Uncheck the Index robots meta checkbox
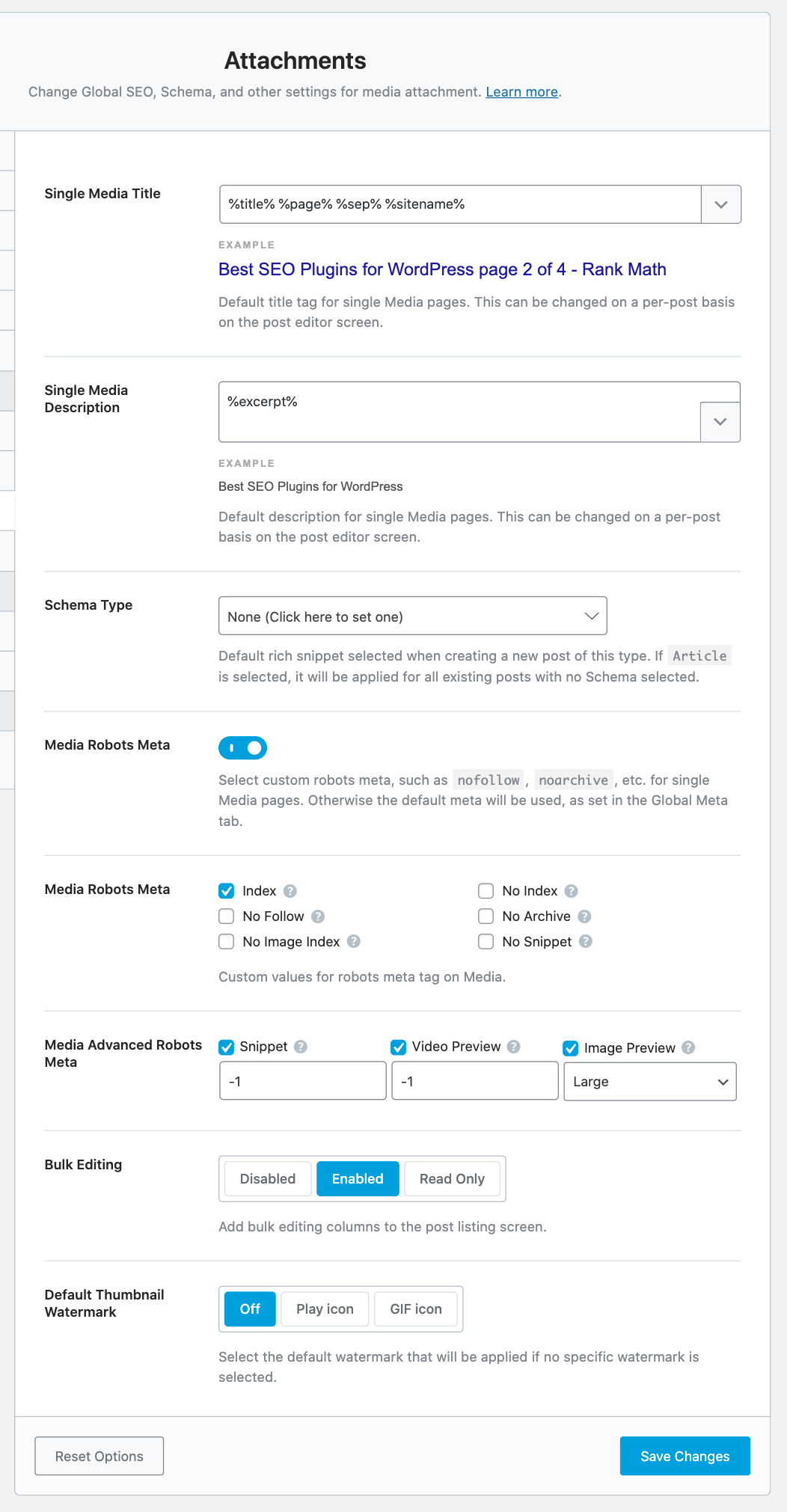Viewport: 787px width, 1512px height. [226, 890]
